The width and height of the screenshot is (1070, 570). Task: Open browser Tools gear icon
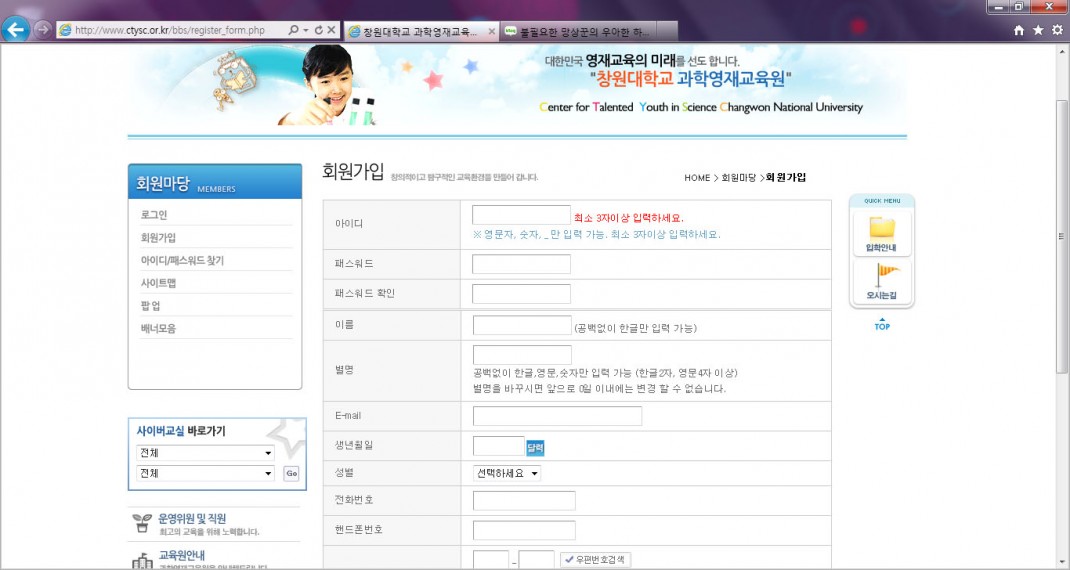tap(1056, 31)
